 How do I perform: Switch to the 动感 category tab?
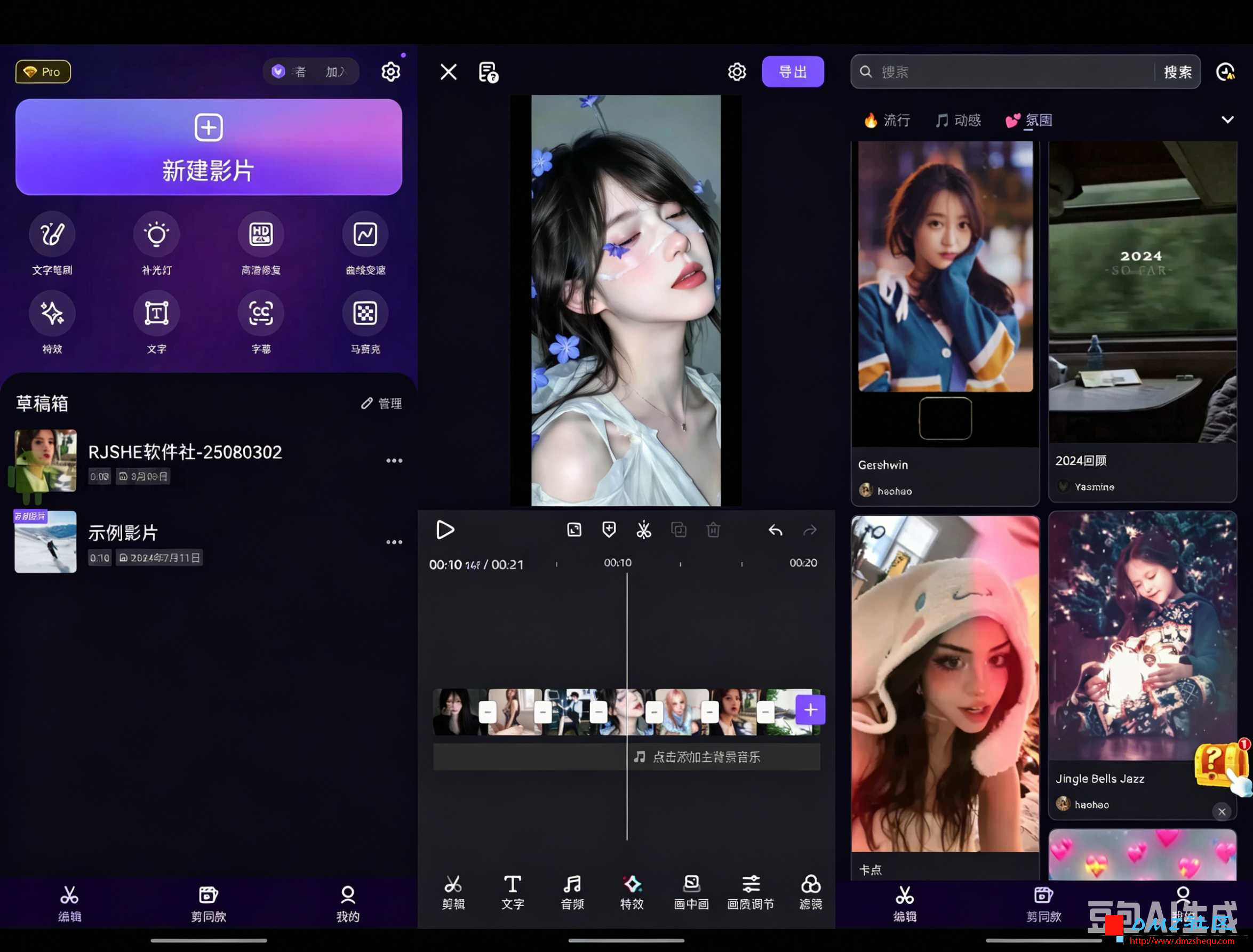pos(957,120)
